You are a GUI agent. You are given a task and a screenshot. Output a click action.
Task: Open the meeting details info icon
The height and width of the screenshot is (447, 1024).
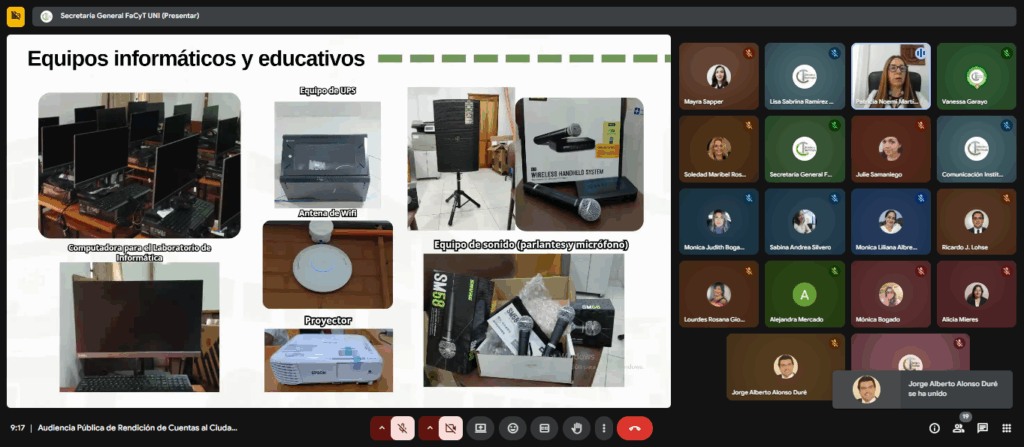point(934,428)
